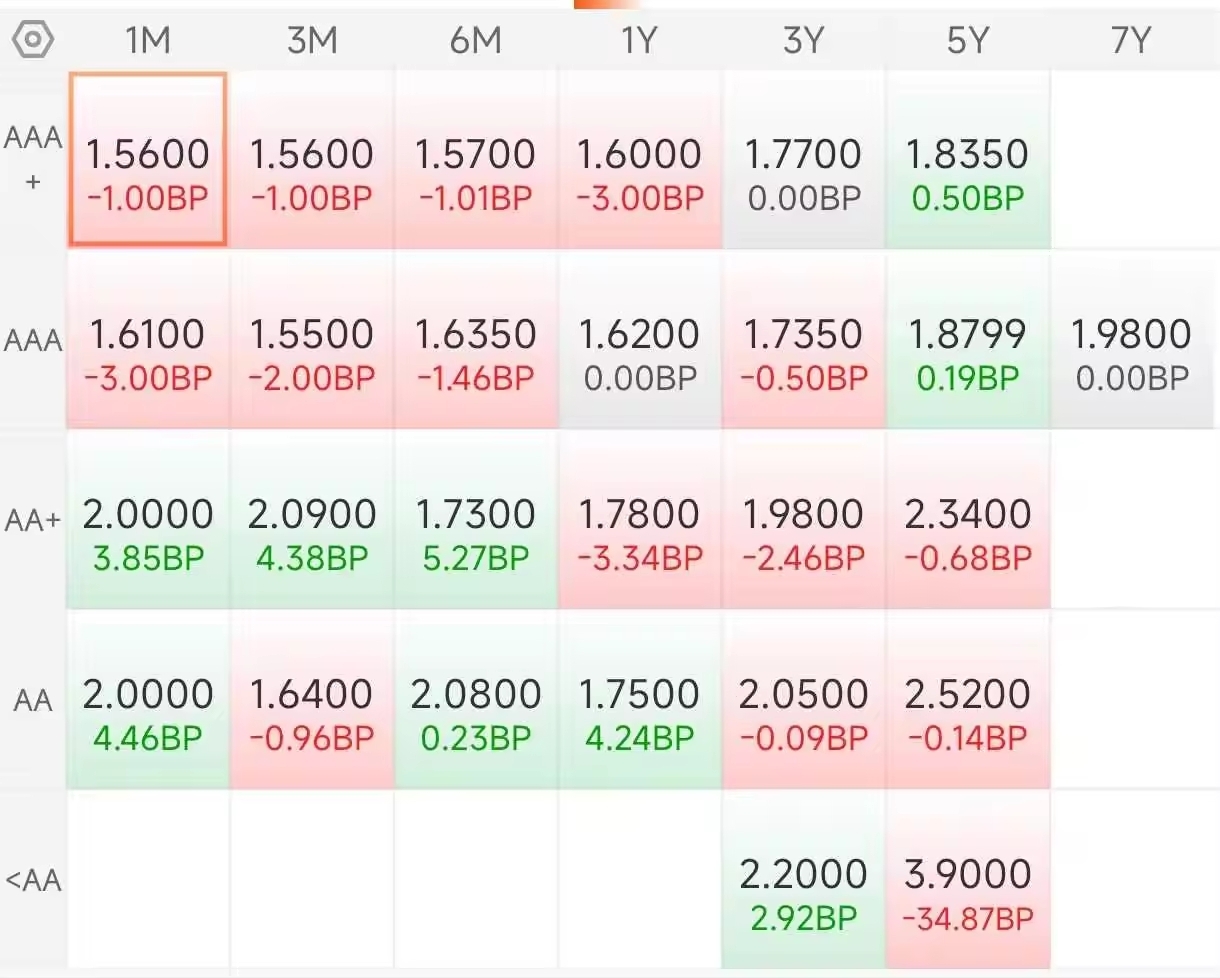Viewport: 1220px width, 978px height.
Task: Click the AAA+ row label
Action: pyautogui.click(x=33, y=159)
